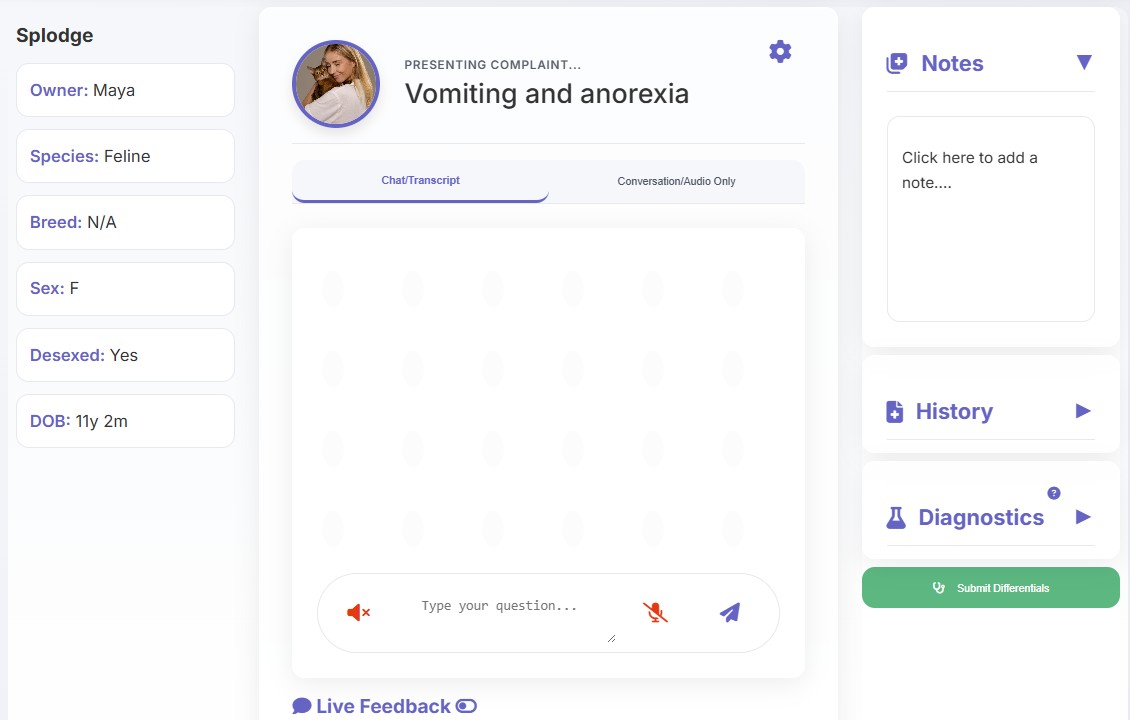This screenshot has width=1130, height=720.
Task: Select the Conversation/Audio Only tab
Action: coord(676,181)
